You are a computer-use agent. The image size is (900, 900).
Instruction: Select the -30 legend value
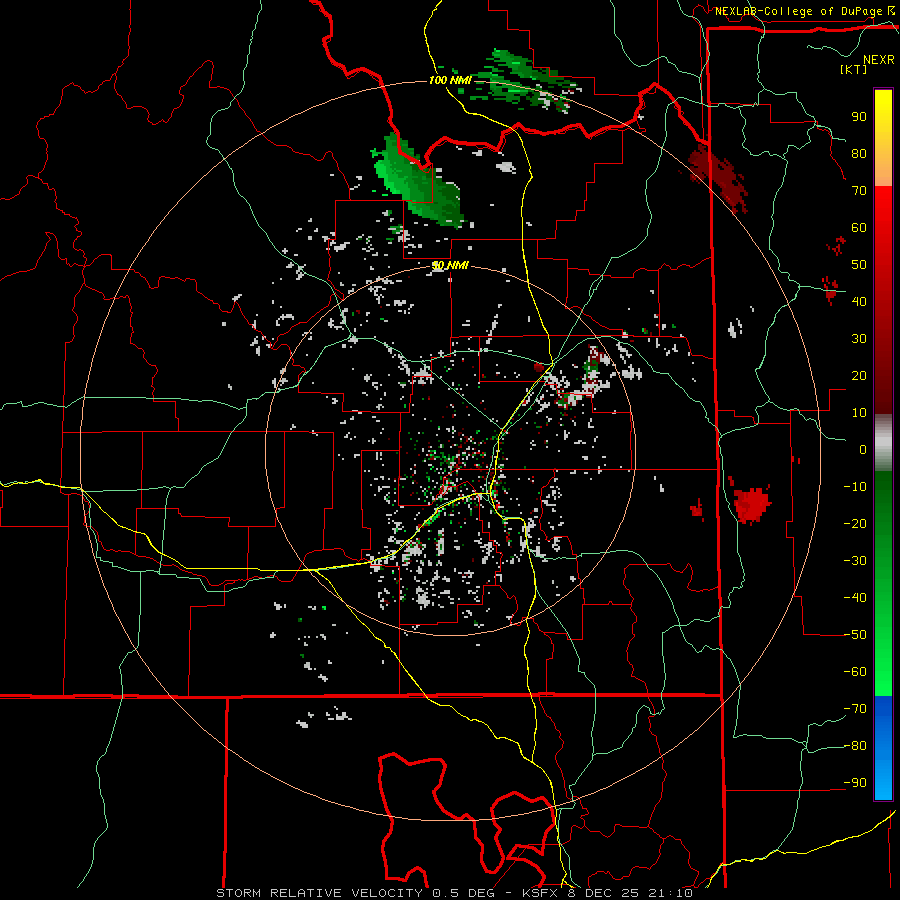[x=855, y=561]
